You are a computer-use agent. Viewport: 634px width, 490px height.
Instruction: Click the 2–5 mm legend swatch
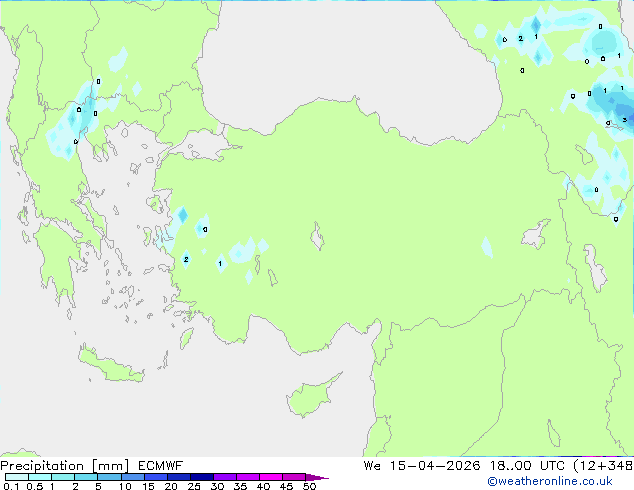click(86, 477)
